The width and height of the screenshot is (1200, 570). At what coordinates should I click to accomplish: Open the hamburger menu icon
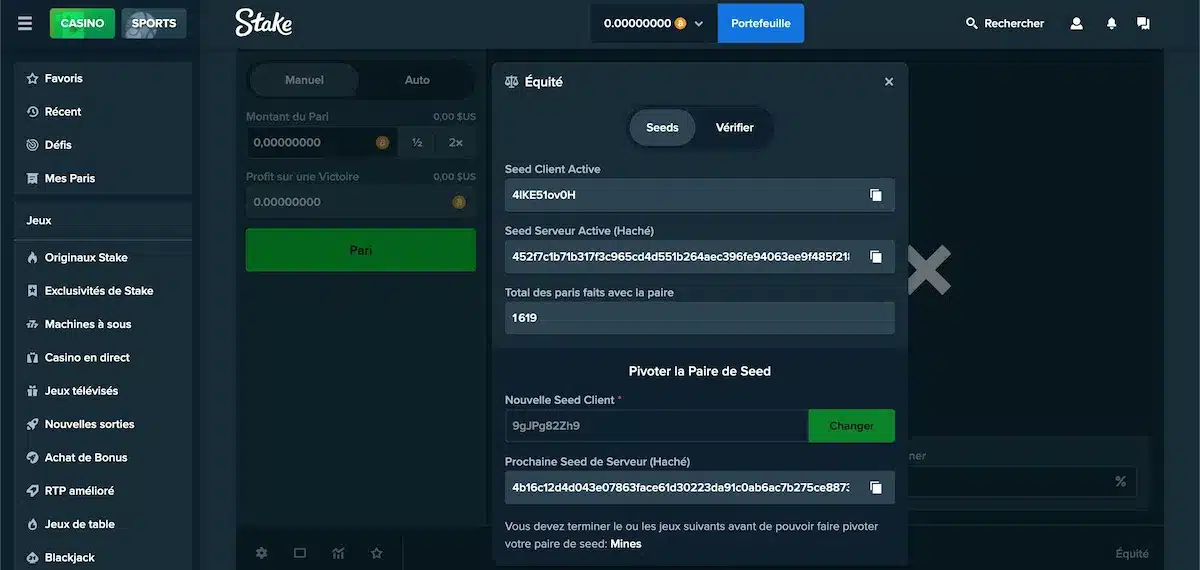25,23
